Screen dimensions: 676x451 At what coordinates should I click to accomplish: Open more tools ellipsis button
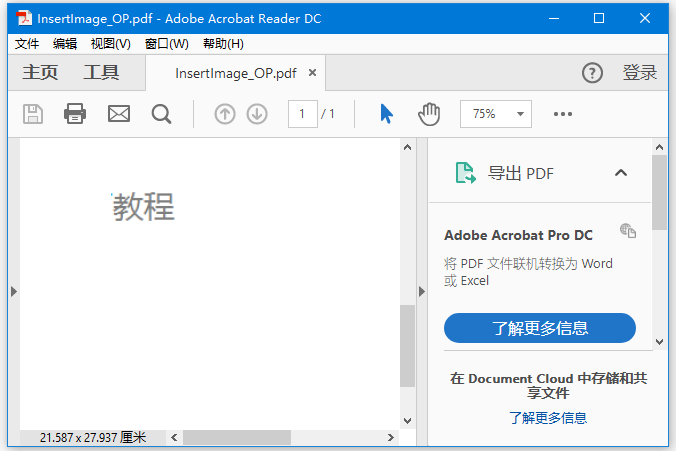pos(563,114)
